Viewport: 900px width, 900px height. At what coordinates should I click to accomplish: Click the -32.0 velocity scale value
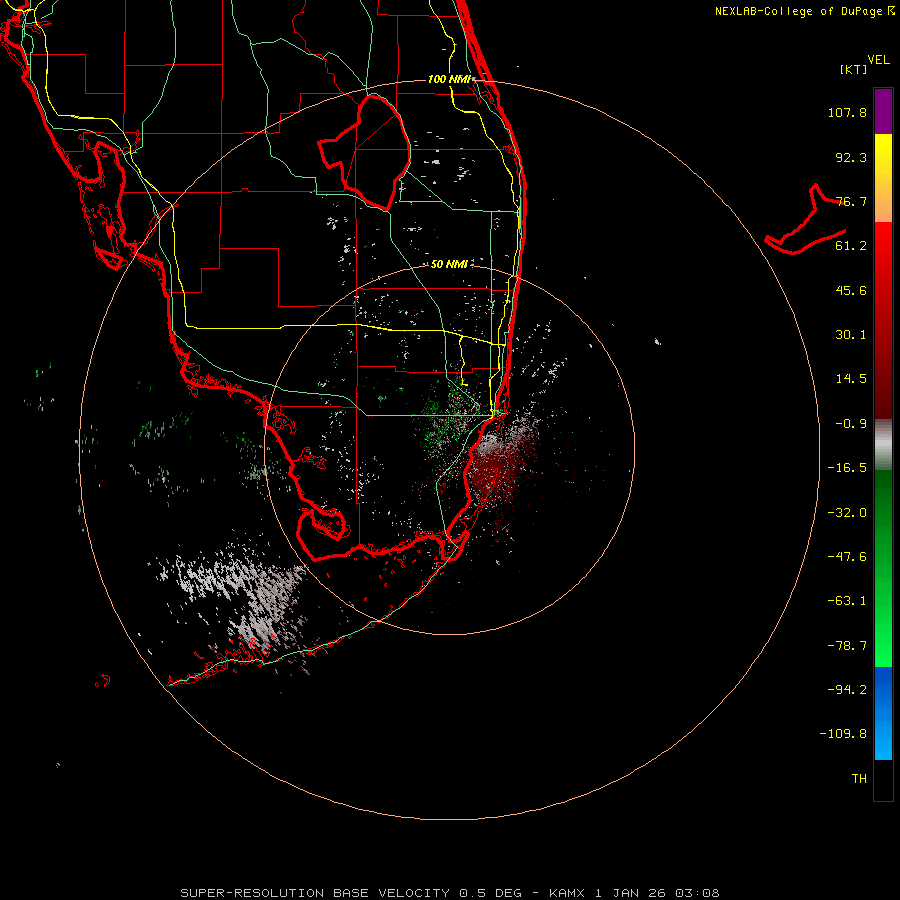click(847, 513)
